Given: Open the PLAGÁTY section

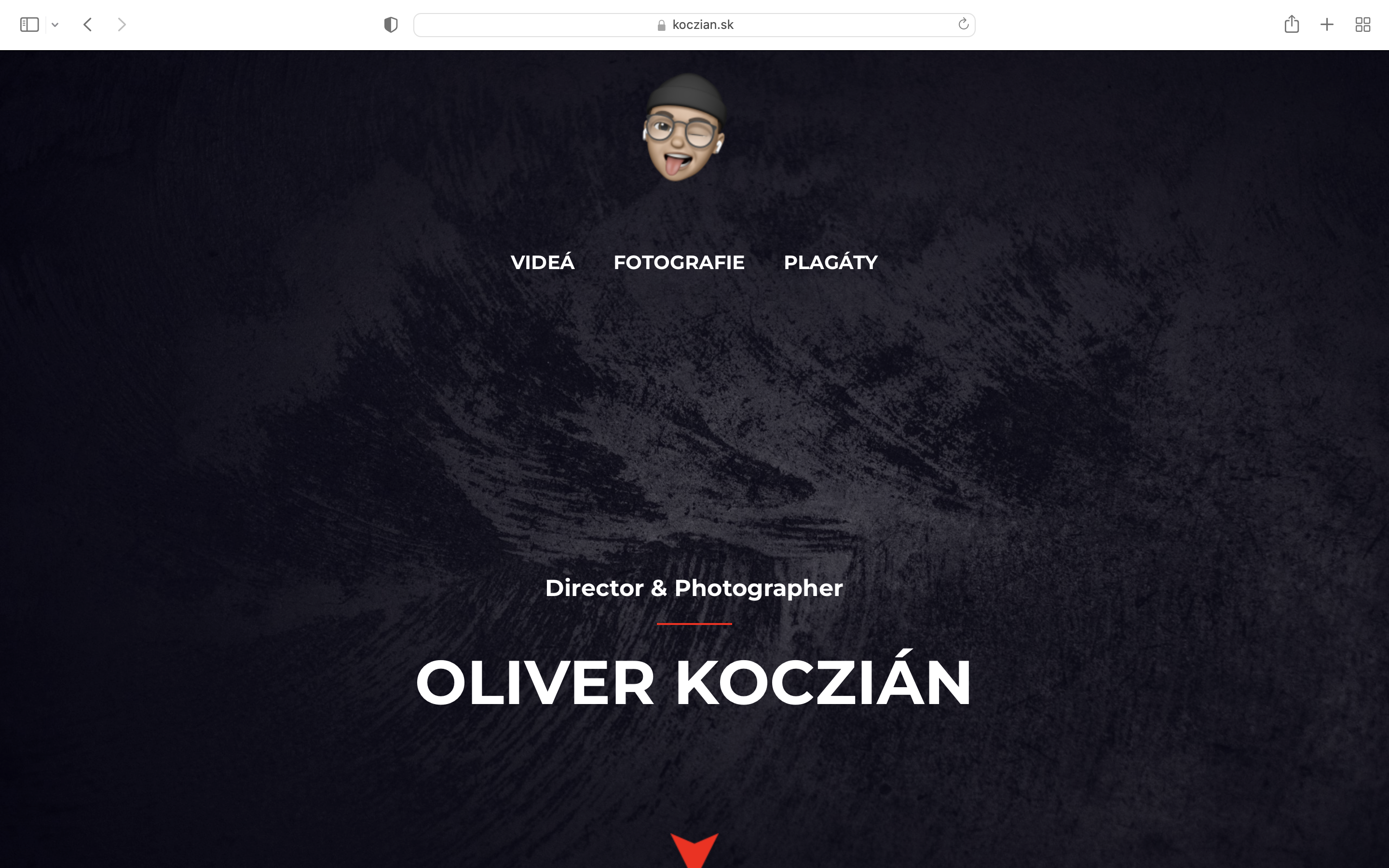Looking at the screenshot, I should (x=831, y=262).
